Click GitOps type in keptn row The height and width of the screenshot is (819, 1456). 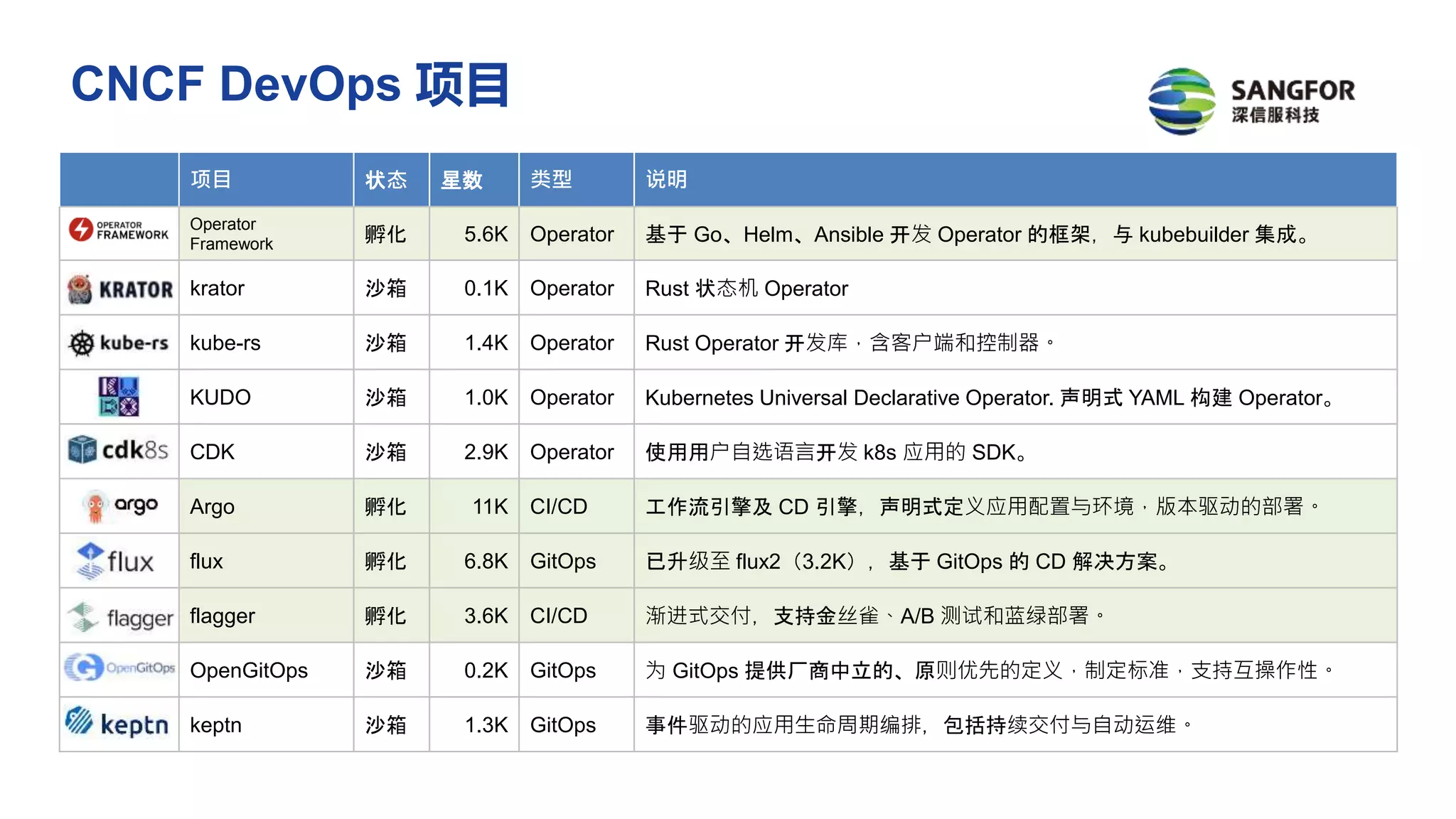pyautogui.click(x=563, y=726)
